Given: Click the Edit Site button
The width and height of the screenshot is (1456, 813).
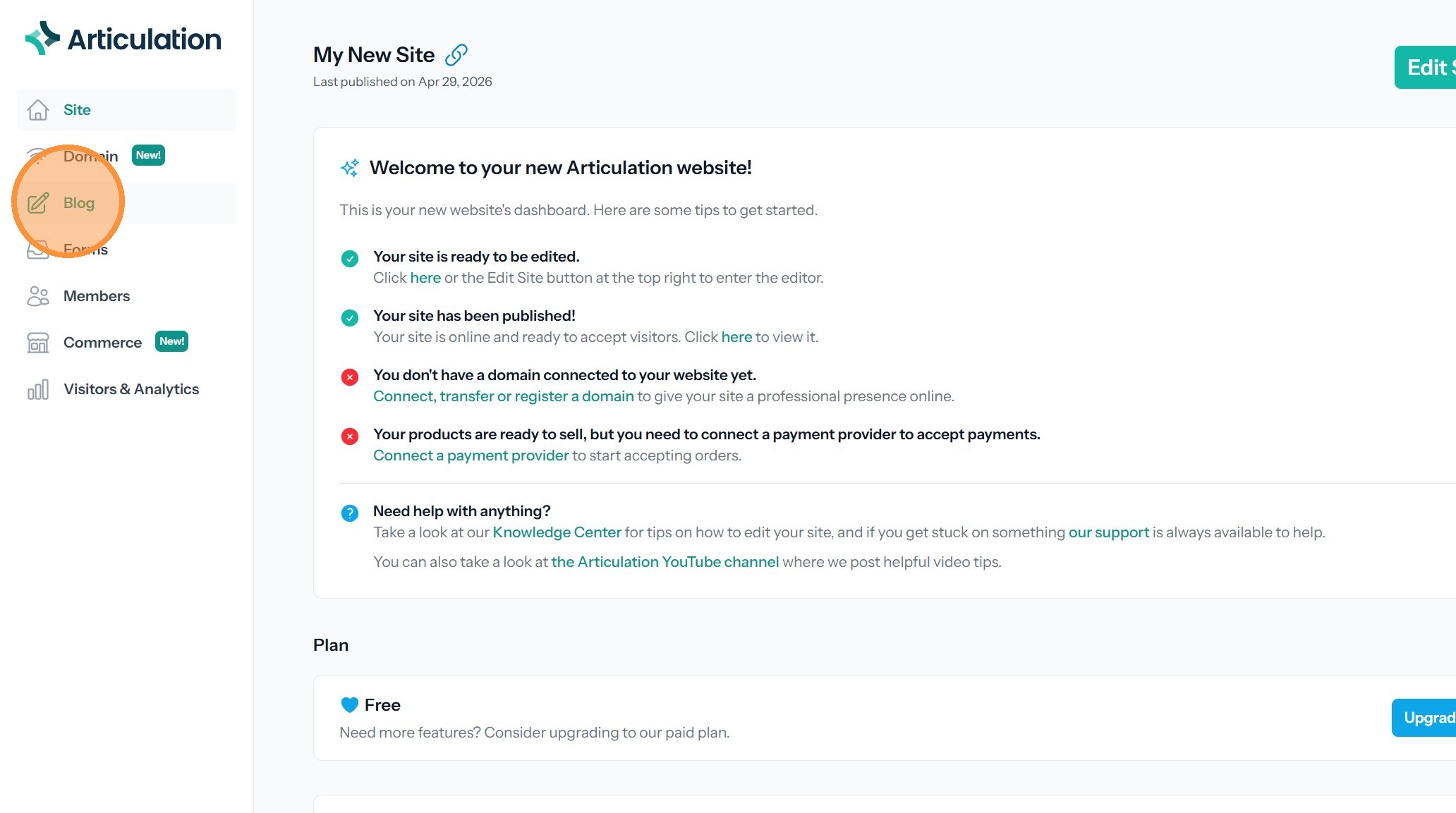Looking at the screenshot, I should 1426,68.
